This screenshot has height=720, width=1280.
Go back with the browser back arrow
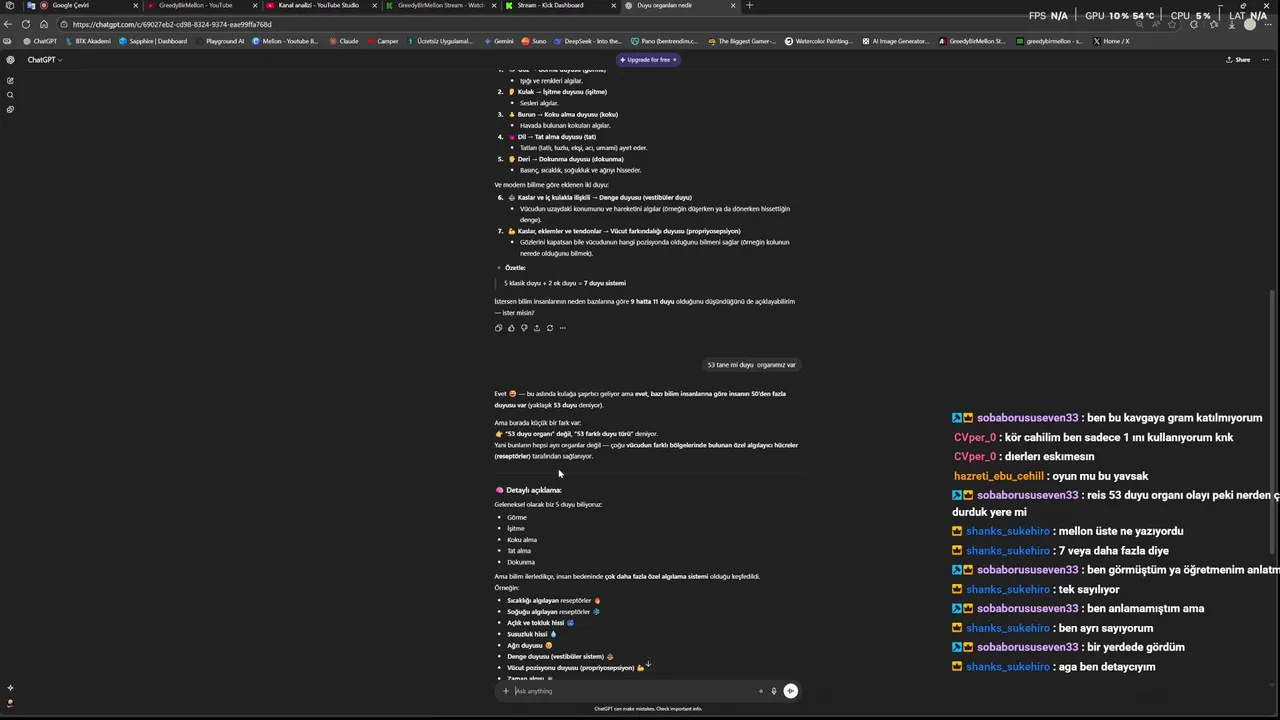[9, 24]
